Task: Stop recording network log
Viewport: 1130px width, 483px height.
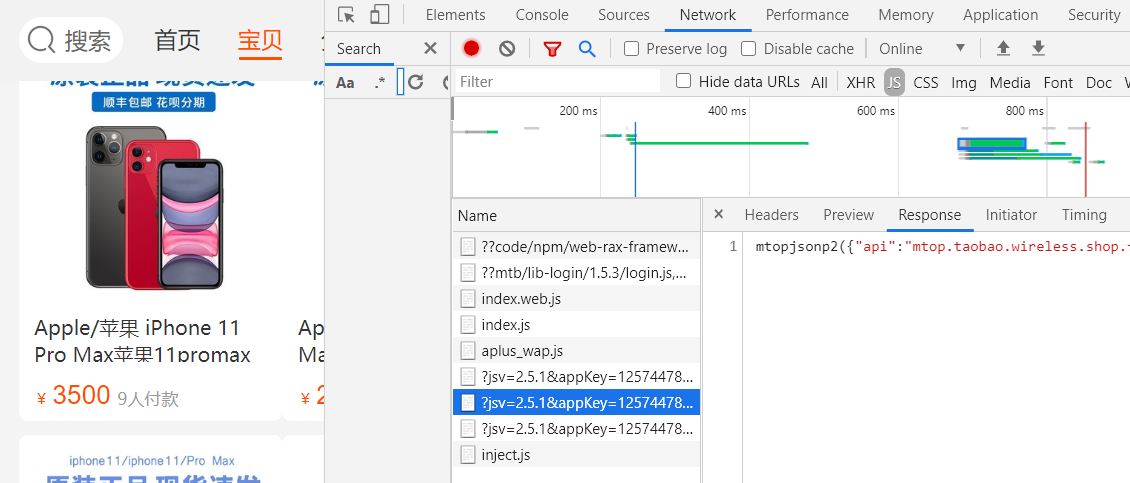Action: (x=472, y=48)
